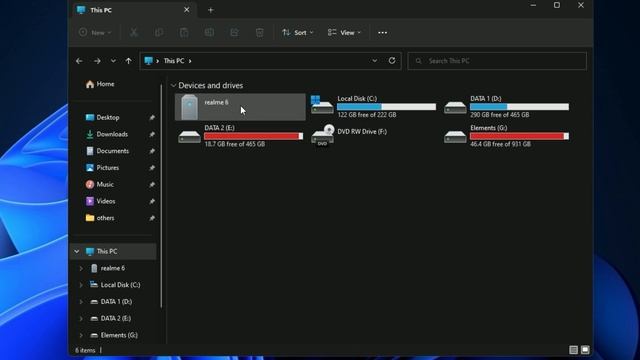Collapse the This PC tree node
Viewport: 640px width, 360px height.
77,251
